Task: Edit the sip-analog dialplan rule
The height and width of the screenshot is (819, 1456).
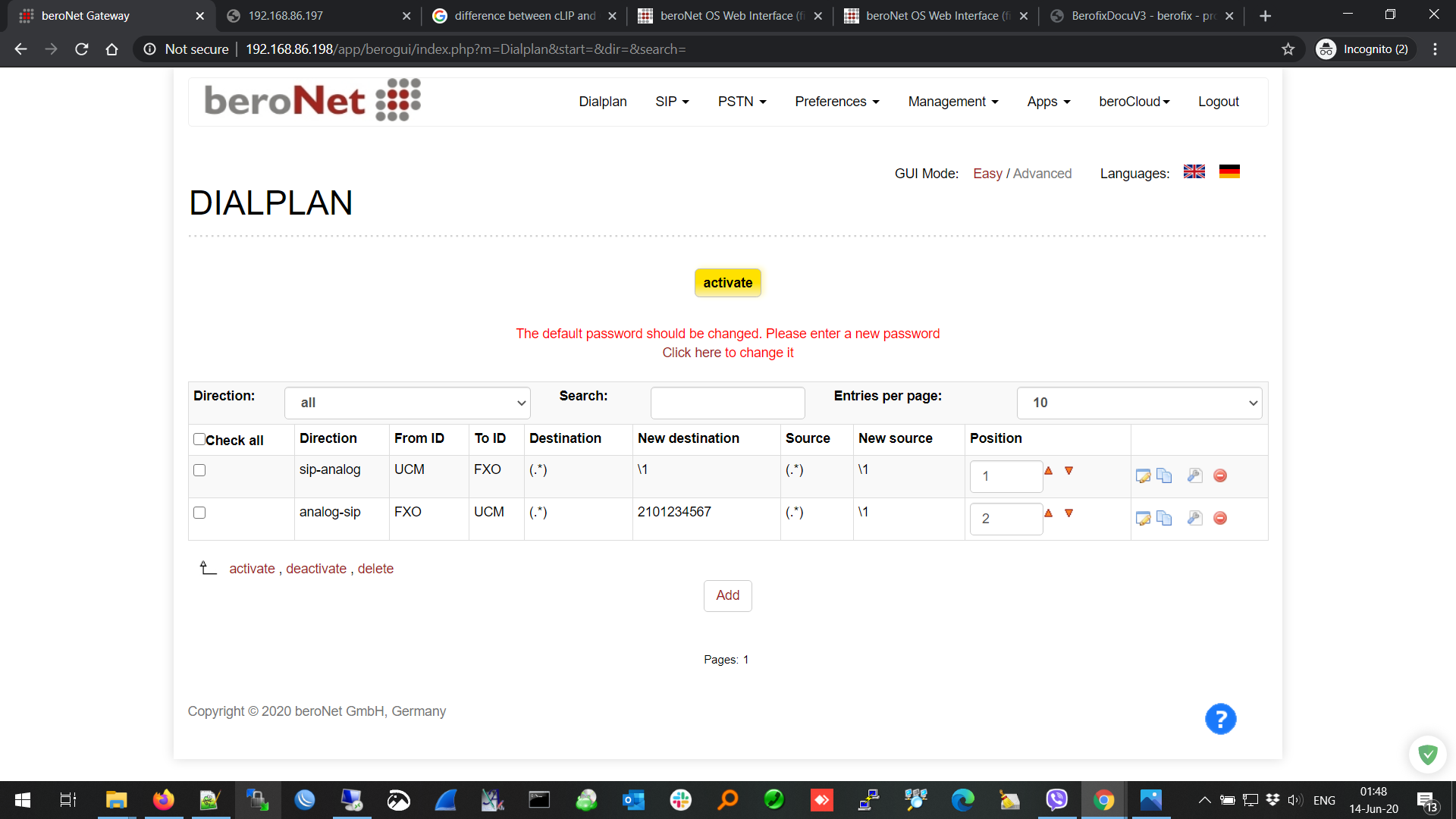Action: (x=1143, y=476)
